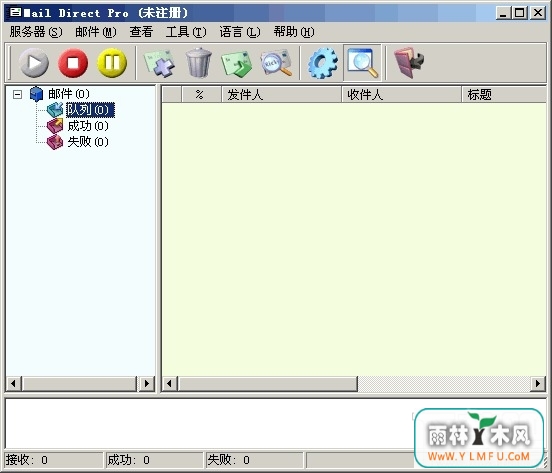Click the tree panel horizontal scrollbar thumb
Screen dimensions: 552x473
[x=79, y=383]
